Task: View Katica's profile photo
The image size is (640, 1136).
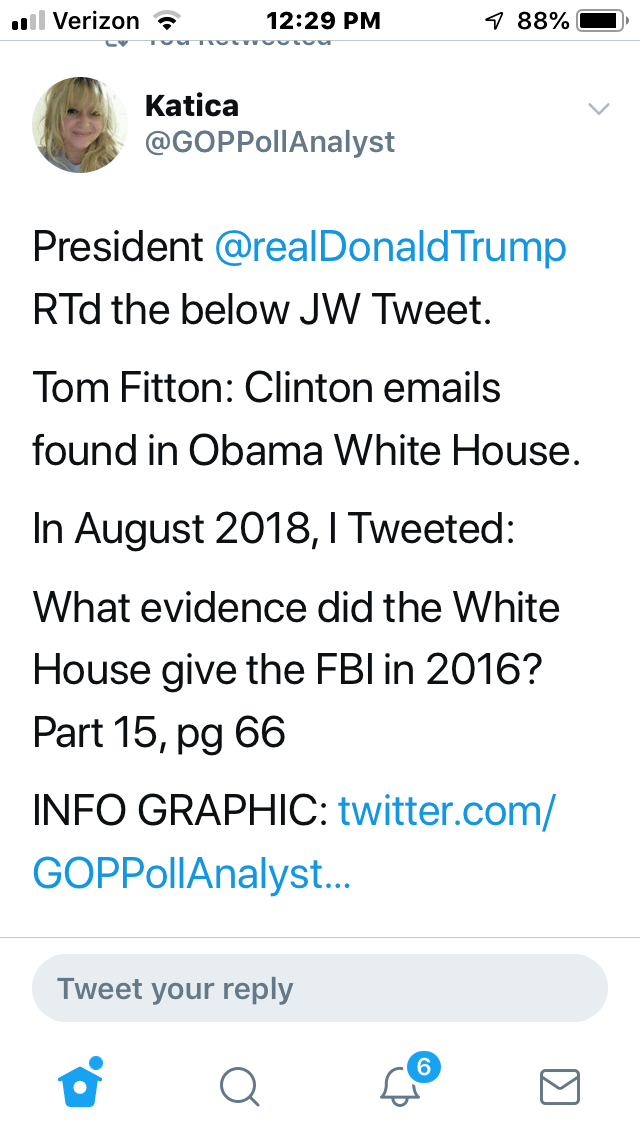Action: [x=76, y=124]
